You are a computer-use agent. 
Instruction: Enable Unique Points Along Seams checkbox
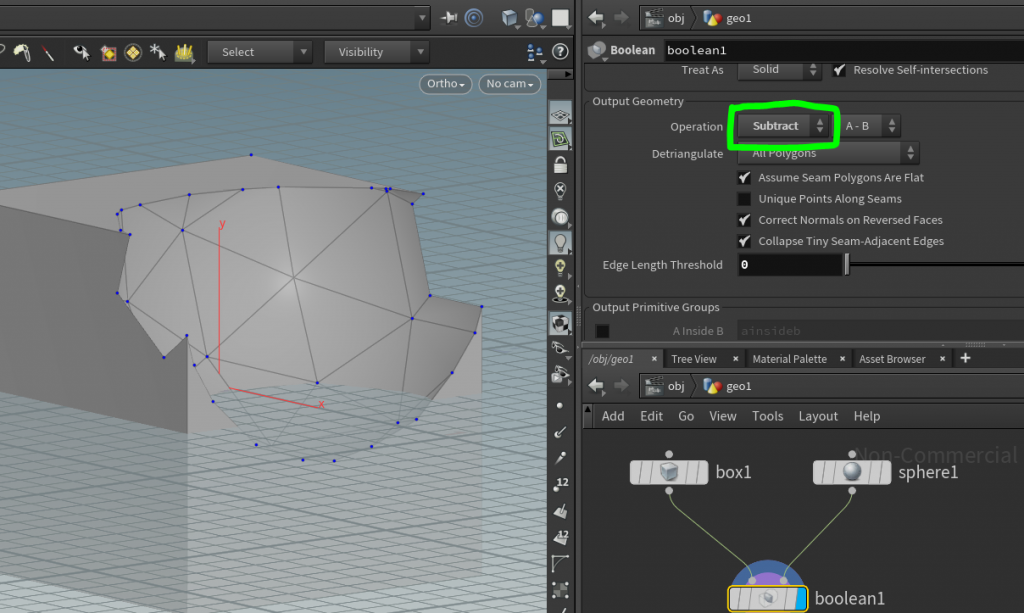pyautogui.click(x=744, y=199)
